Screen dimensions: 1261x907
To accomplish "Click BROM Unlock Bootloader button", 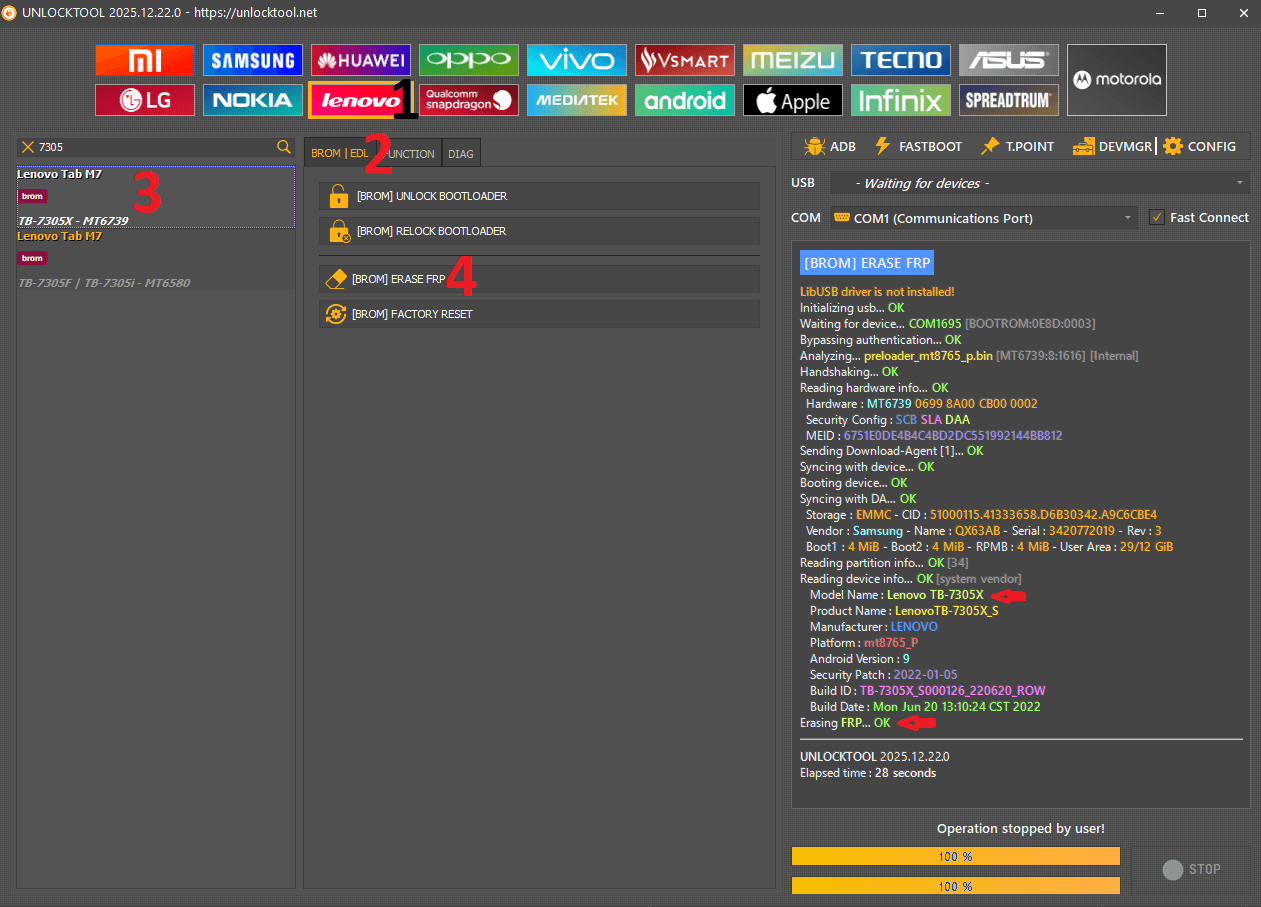I will 539,196.
